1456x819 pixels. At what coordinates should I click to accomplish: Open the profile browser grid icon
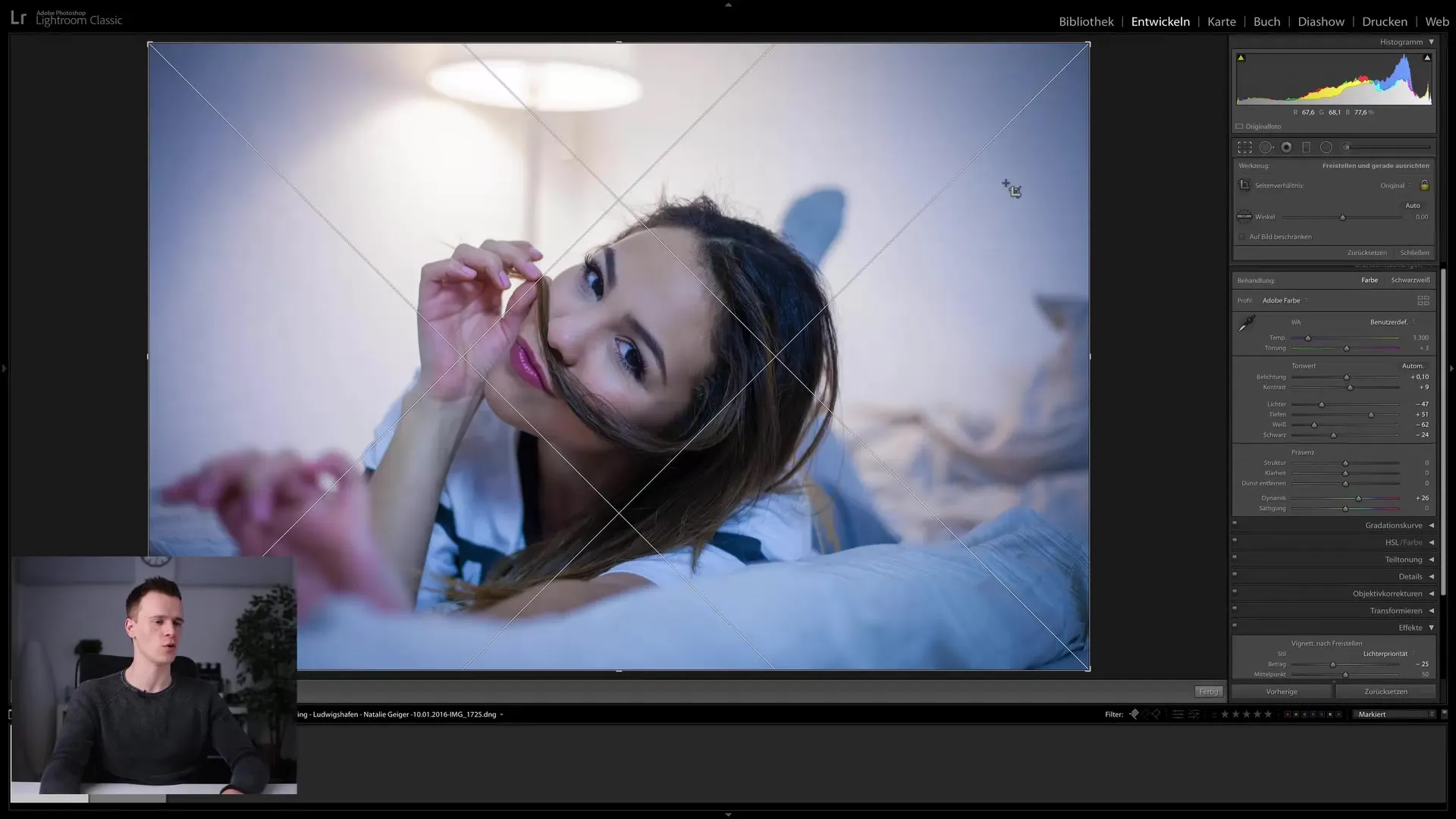click(x=1423, y=301)
